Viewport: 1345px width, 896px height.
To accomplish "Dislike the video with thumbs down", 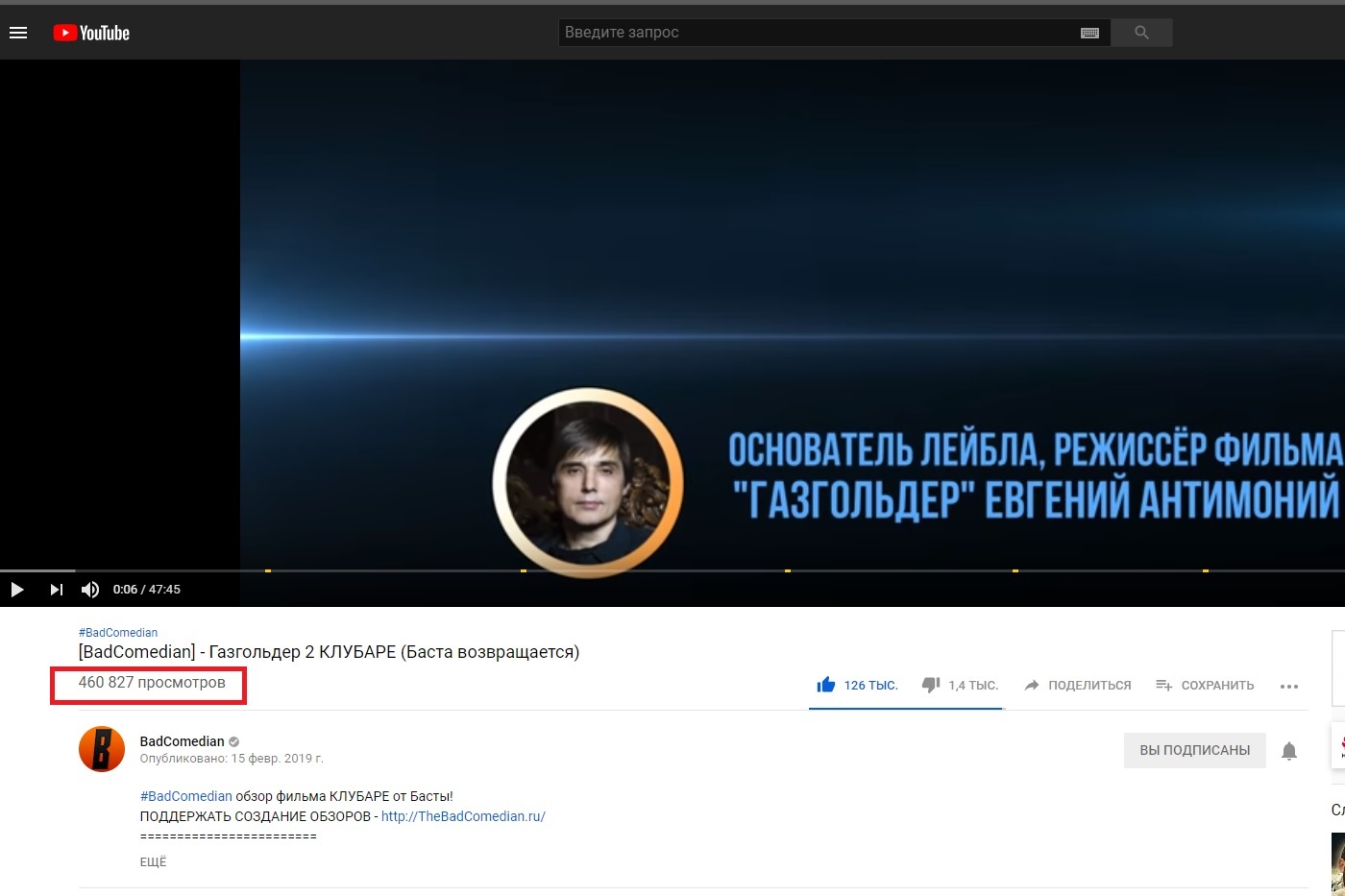I will [x=960, y=685].
